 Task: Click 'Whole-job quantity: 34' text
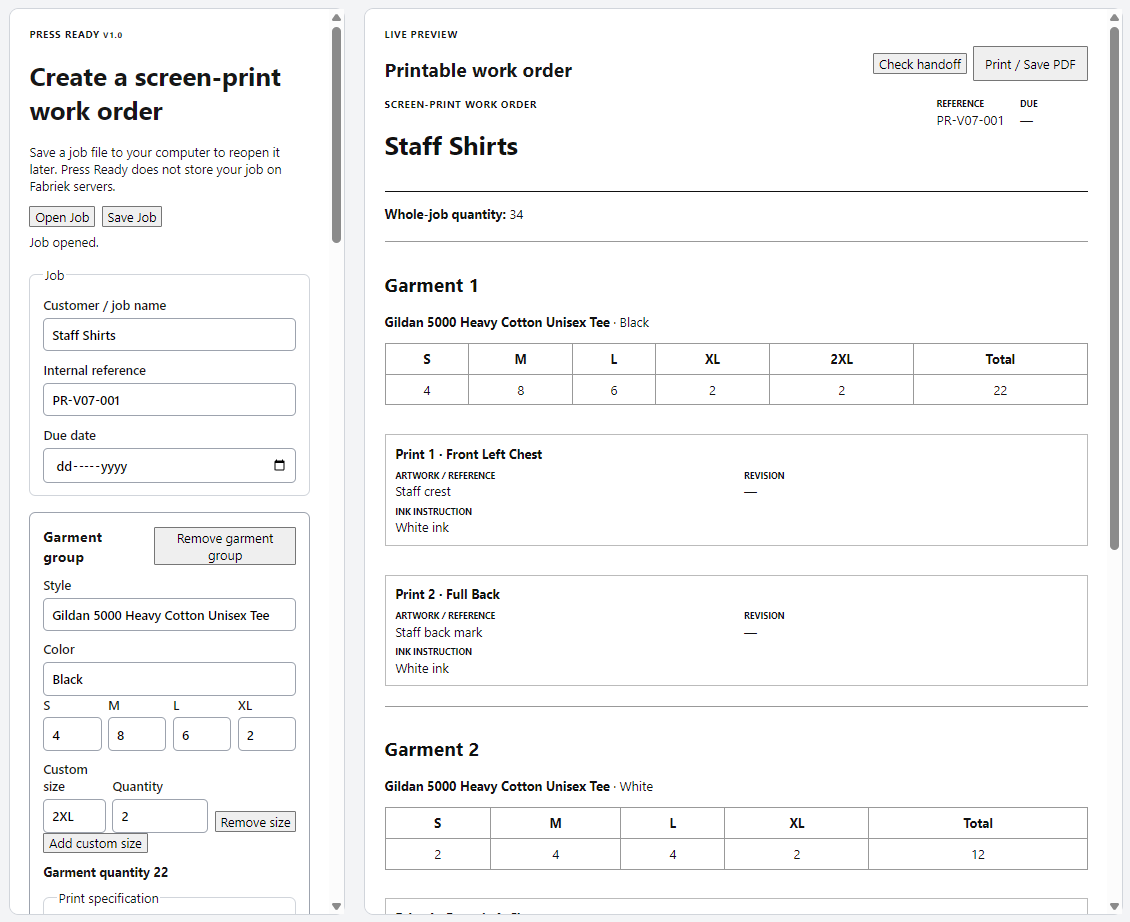click(454, 214)
